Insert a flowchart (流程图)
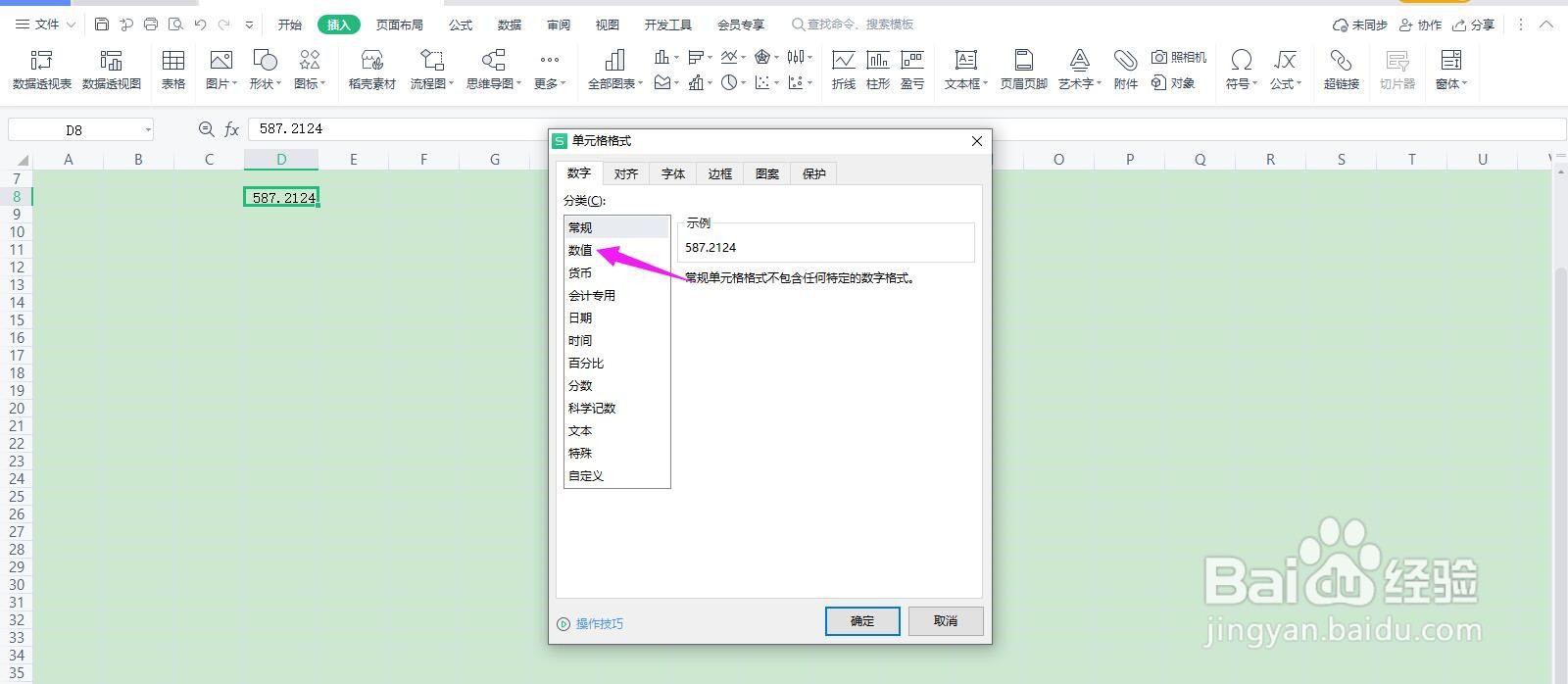The width and height of the screenshot is (1568, 684). [x=432, y=70]
